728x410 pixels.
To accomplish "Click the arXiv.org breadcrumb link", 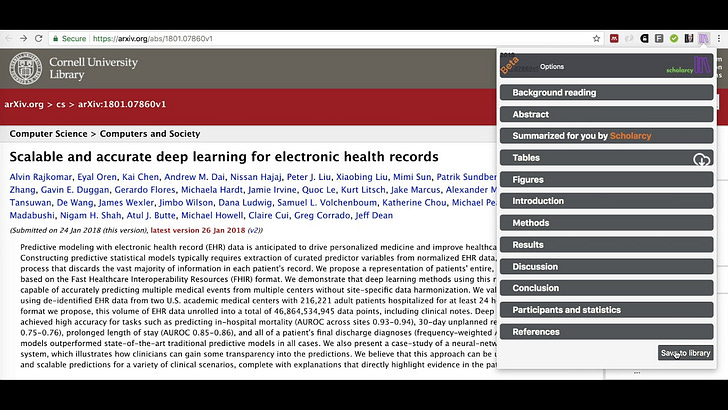I will pyautogui.click(x=24, y=104).
